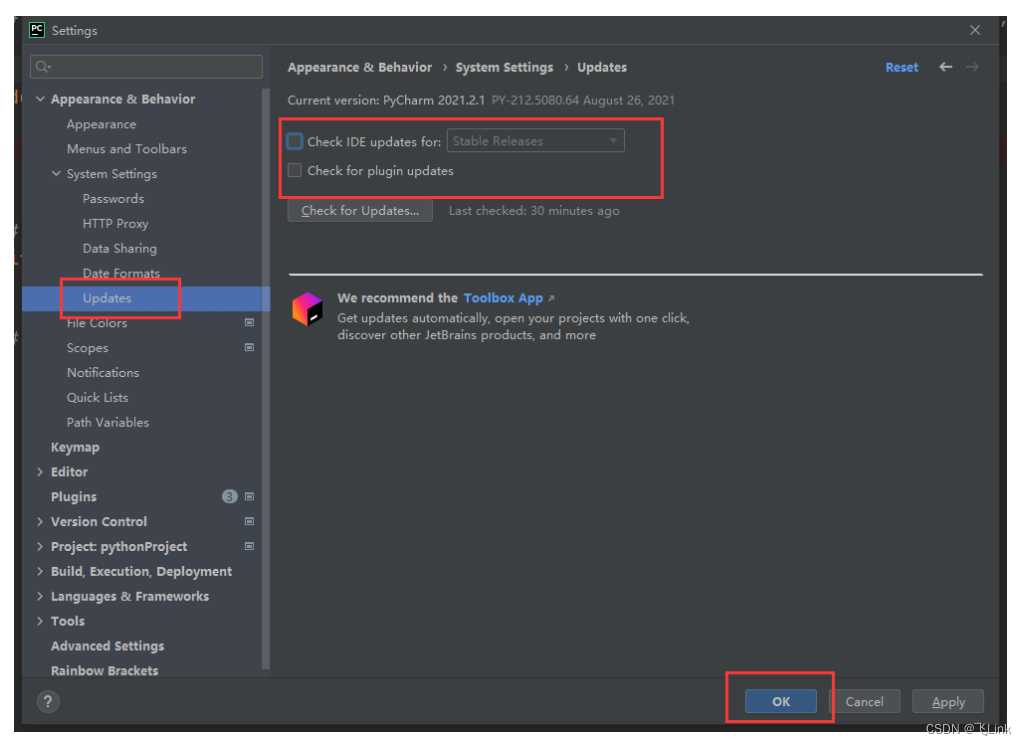Image resolution: width=1027 pixels, height=745 pixels.
Task: Open HTTP Proxy settings page
Action: pyautogui.click(x=115, y=223)
